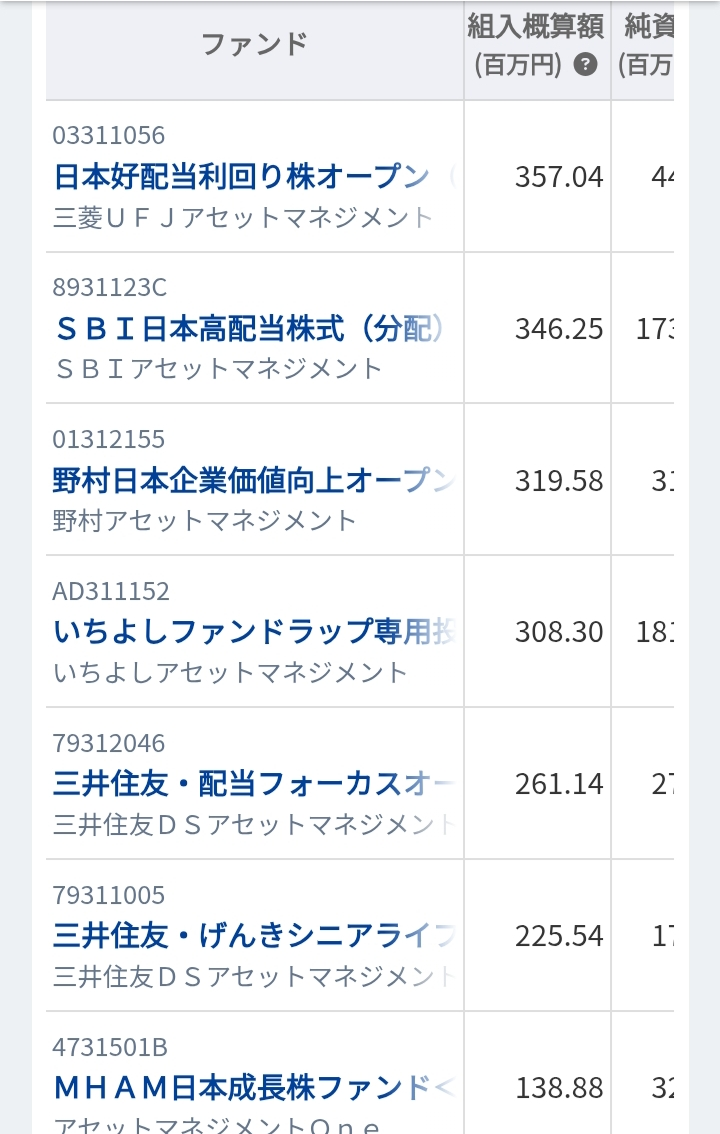Select the 357.04 amount cell
The image size is (720, 1134).
tap(559, 177)
